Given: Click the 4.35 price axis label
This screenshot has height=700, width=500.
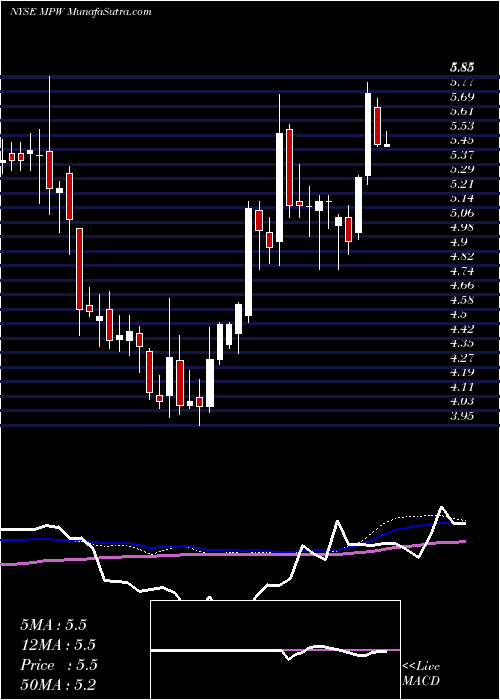Looking at the screenshot, I should tap(462, 343).
